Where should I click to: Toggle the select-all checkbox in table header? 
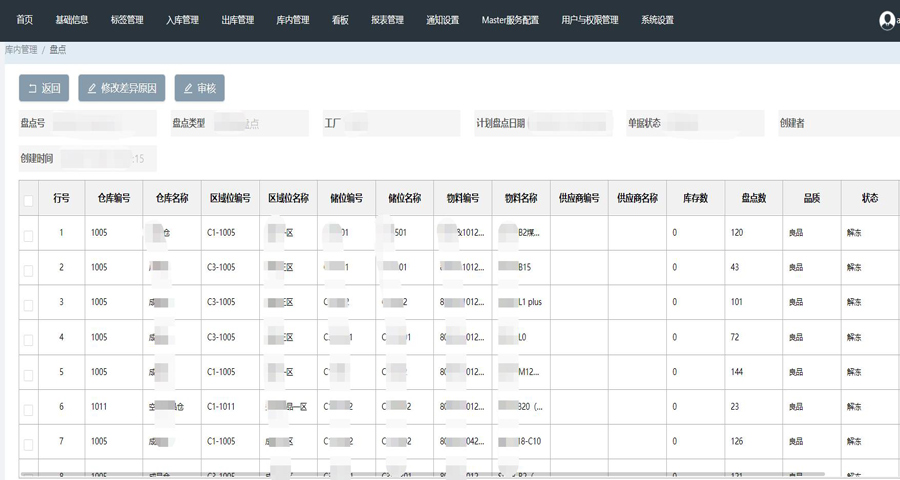point(28,200)
